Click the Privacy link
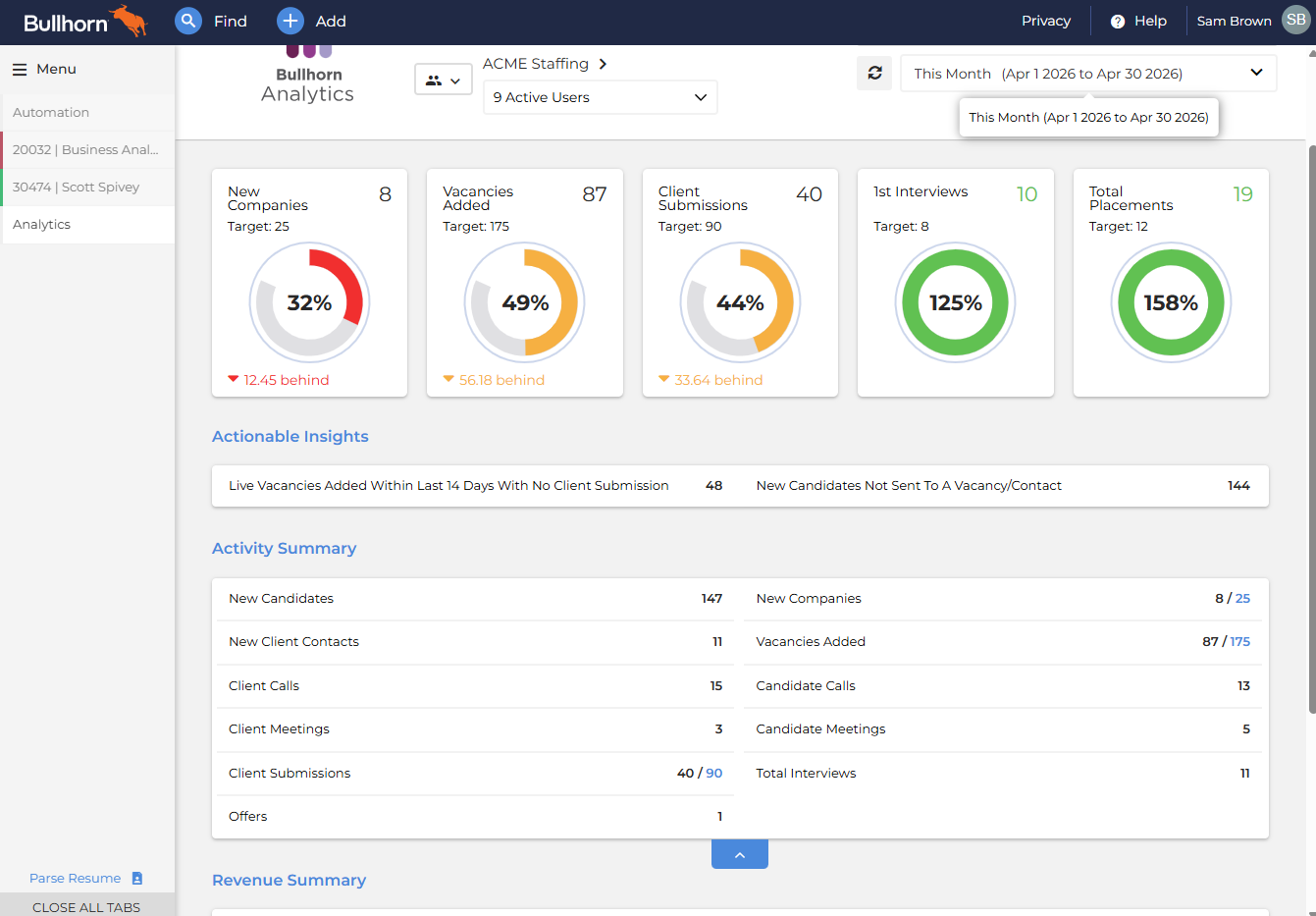The width and height of the screenshot is (1316, 916). (1045, 21)
